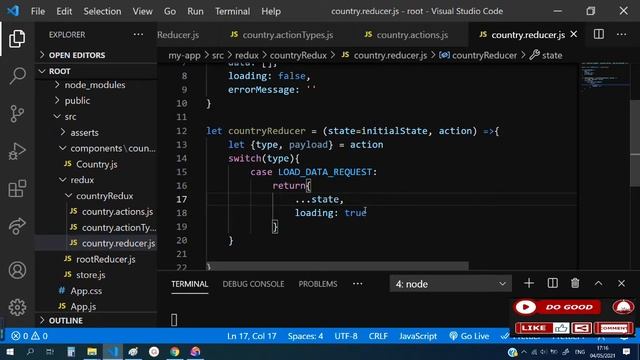The image size is (640, 360).
Task: Open the File menu
Action: (38, 11)
